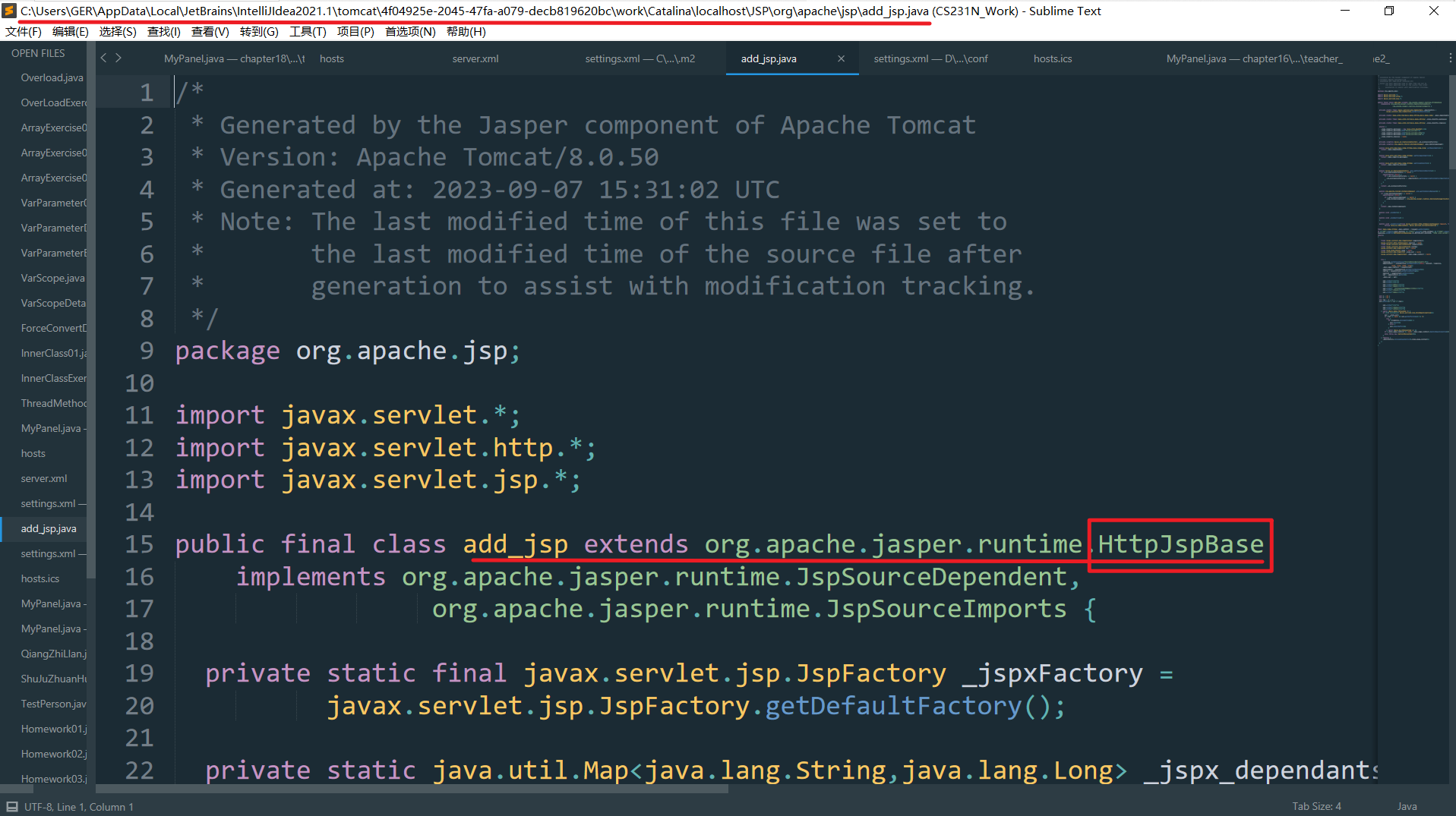Image resolution: width=1456 pixels, height=816 pixels.
Task: Open hosts file in sidebar list
Action: point(33,453)
